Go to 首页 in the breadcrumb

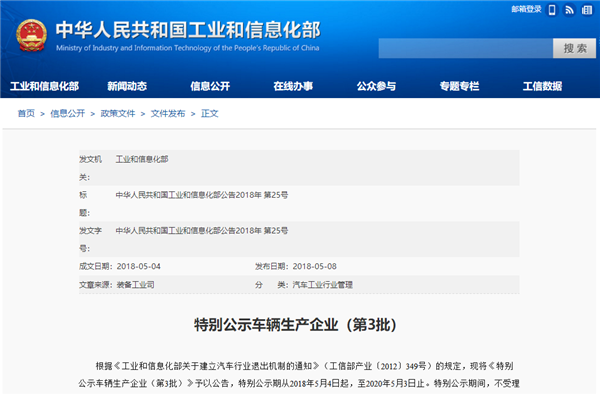click(26, 113)
